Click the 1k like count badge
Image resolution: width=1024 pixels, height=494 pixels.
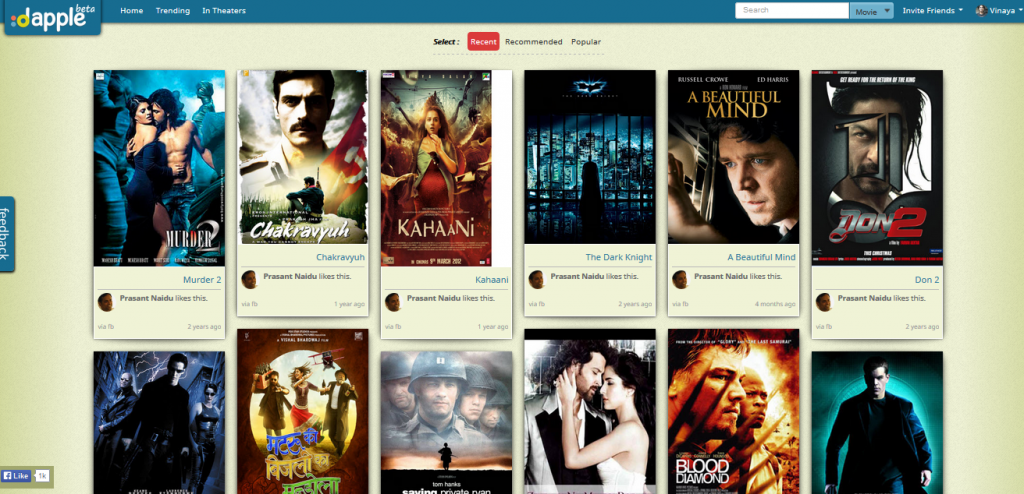point(42,476)
